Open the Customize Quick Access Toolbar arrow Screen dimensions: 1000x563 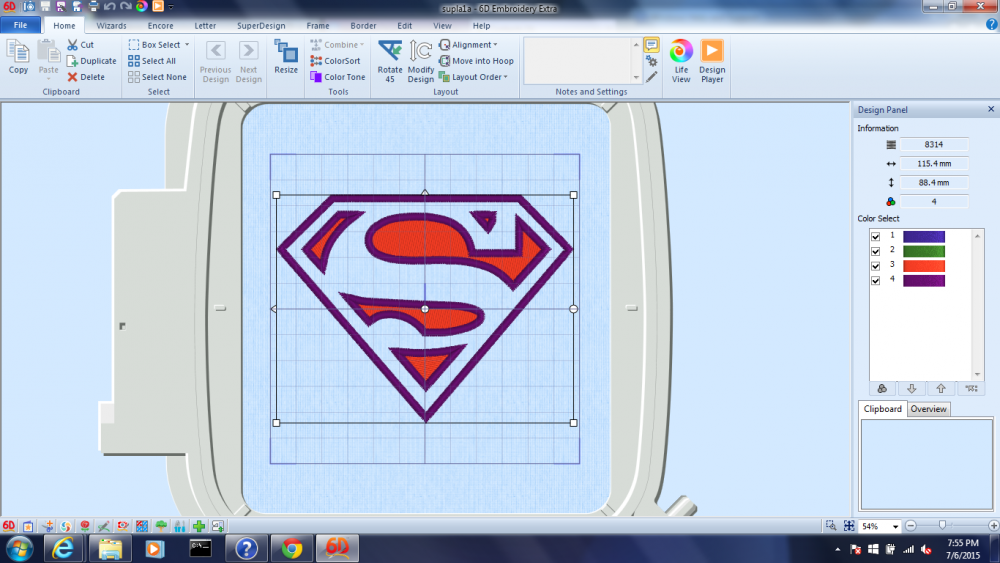point(171,6)
